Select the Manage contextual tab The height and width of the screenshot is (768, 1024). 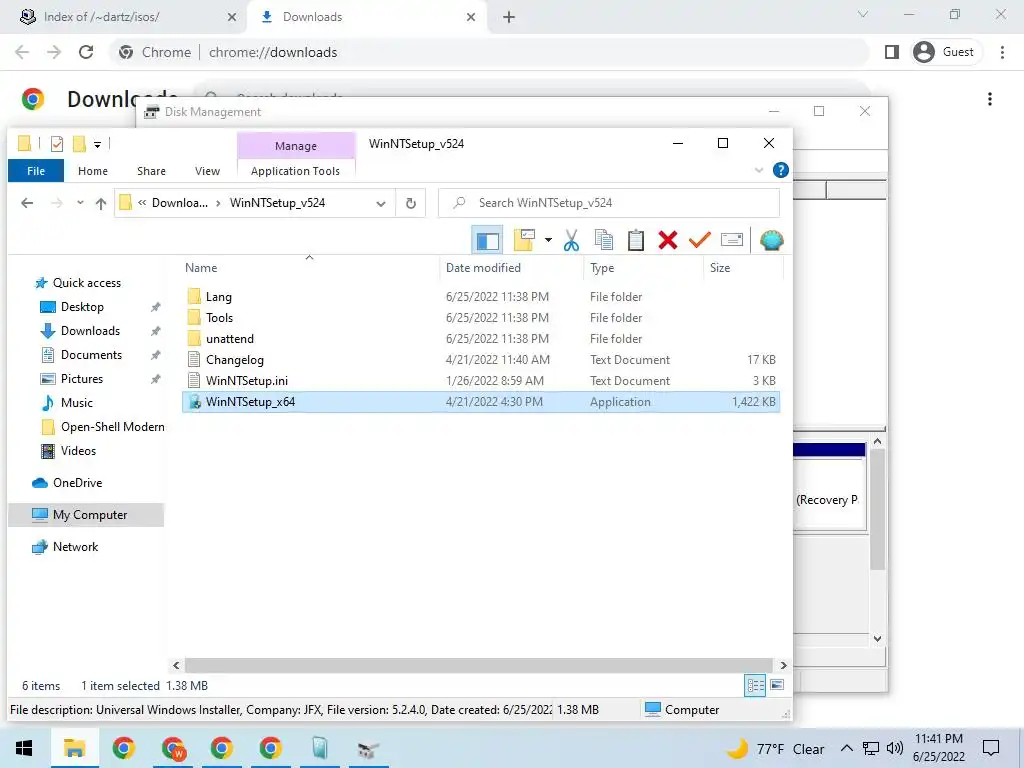[x=296, y=146]
